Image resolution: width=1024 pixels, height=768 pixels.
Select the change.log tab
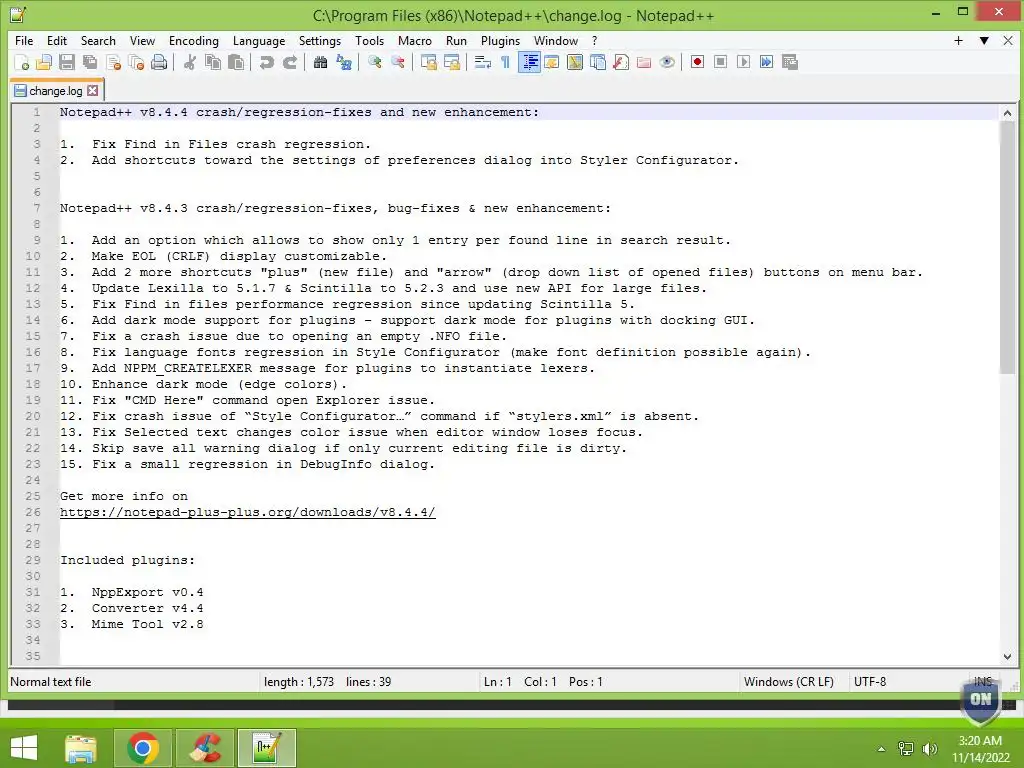(x=56, y=91)
